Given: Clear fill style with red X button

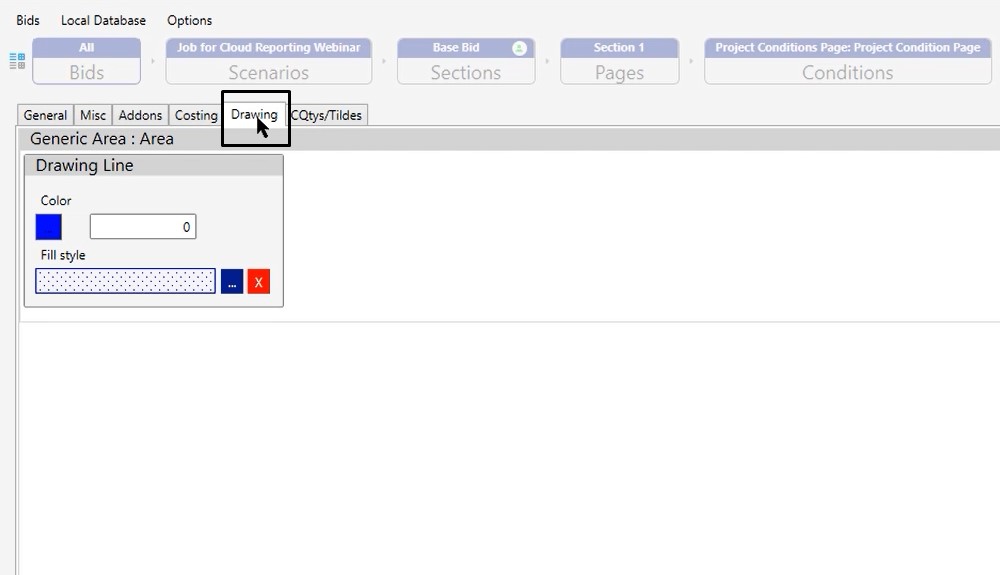Looking at the screenshot, I should coord(258,282).
